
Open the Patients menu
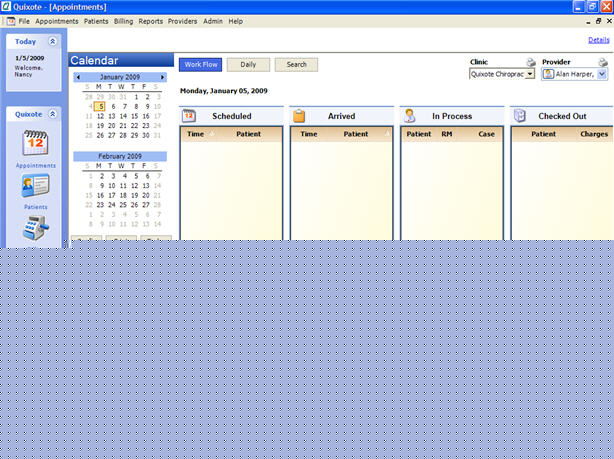point(96,21)
